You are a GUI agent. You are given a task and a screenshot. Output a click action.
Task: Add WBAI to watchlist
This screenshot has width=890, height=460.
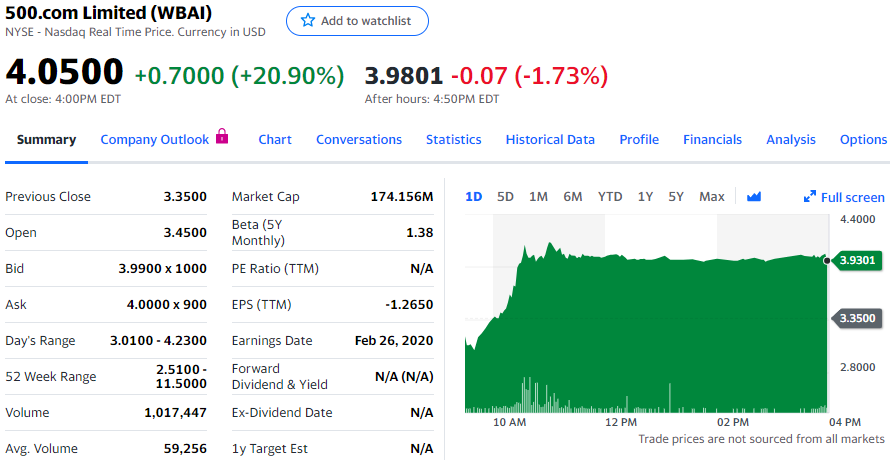(357, 21)
